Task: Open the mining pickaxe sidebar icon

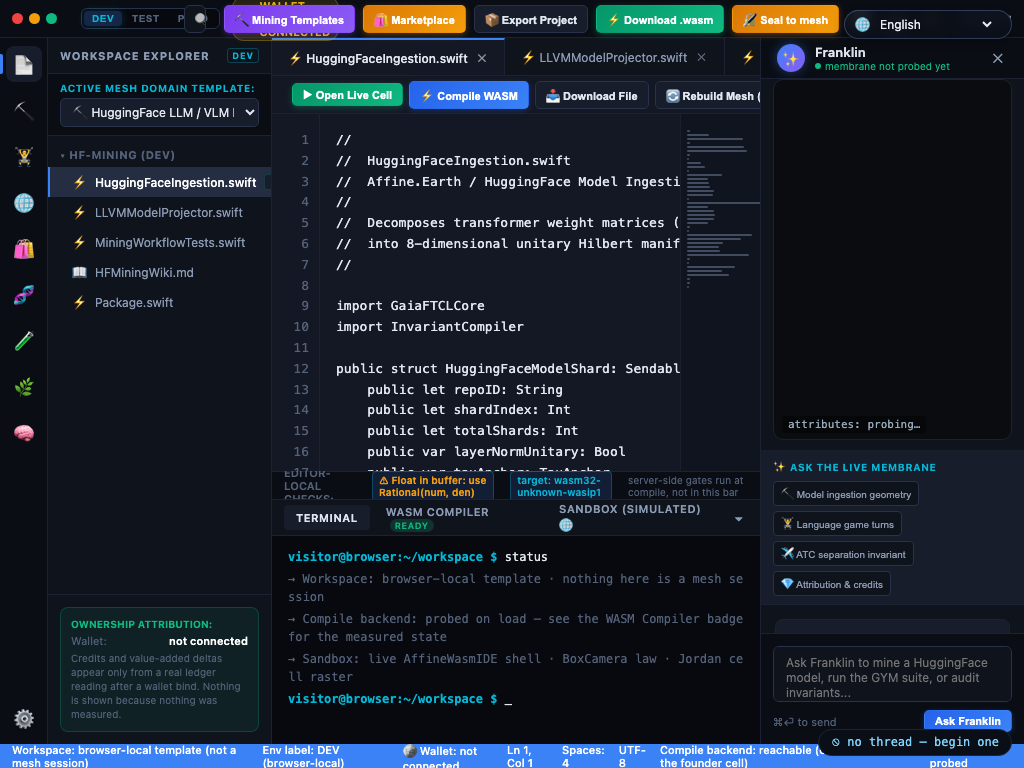Action: click(x=24, y=110)
